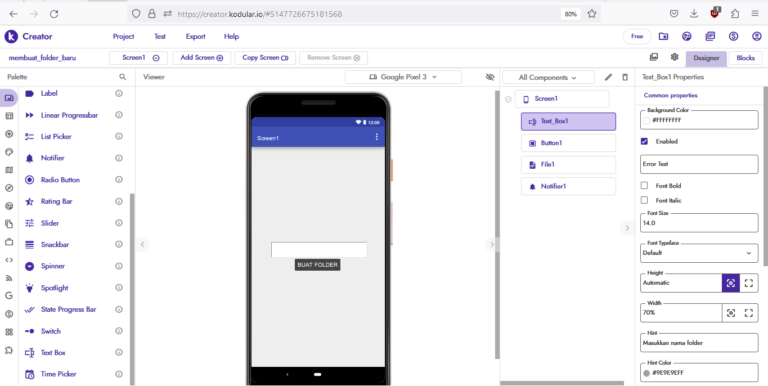Viewport: 768px width, 386px height.
Task: Rename component with pencil icon
Action: click(608, 77)
